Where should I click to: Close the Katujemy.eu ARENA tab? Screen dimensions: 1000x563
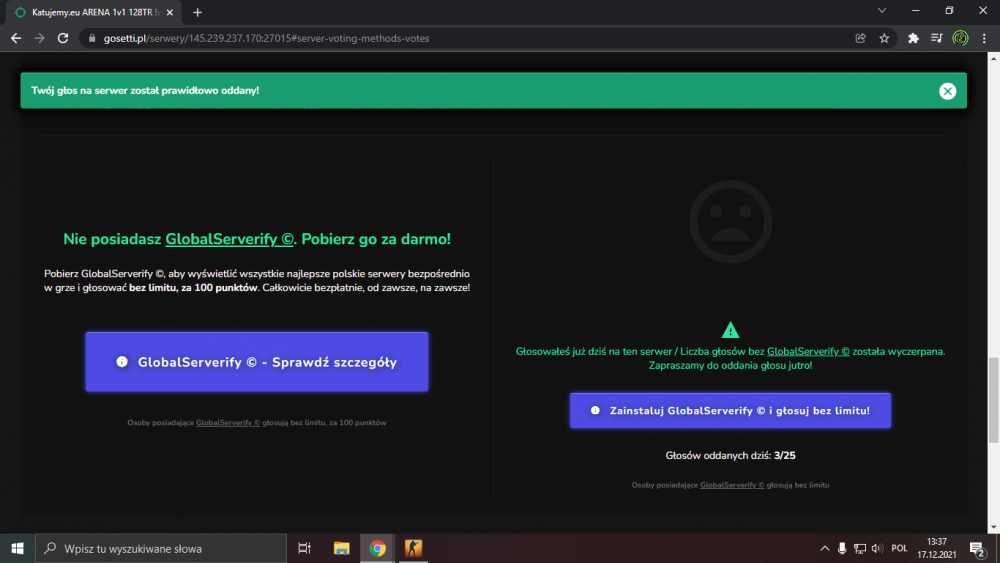coord(170,12)
